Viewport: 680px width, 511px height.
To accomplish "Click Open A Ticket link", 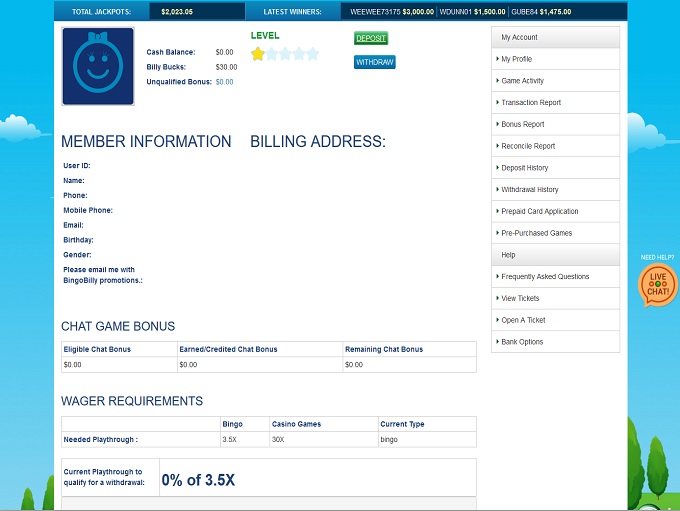I will click(x=523, y=320).
